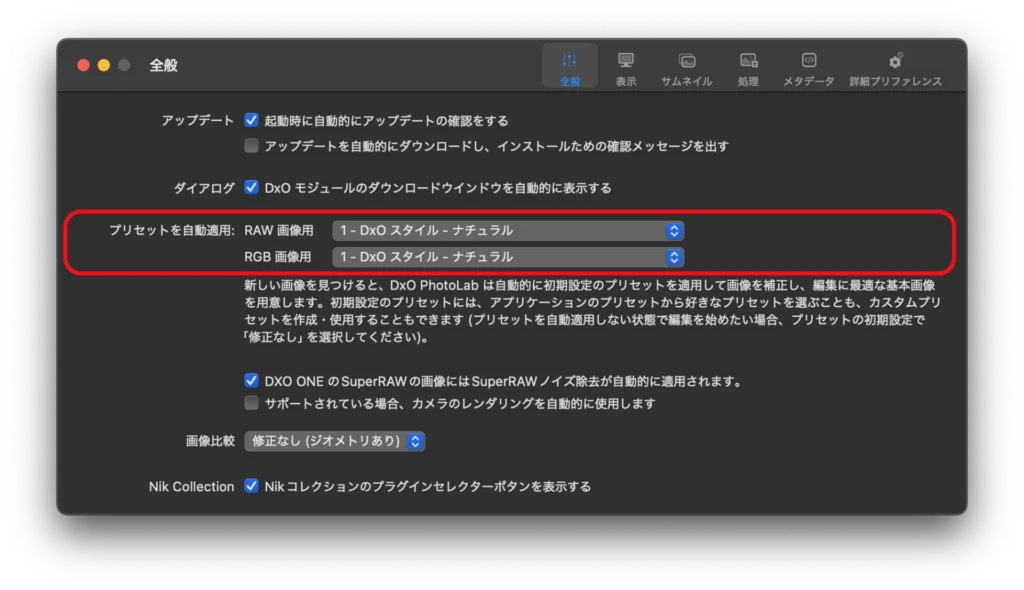
Task: Switch to the メタデータ tab label
Action: (808, 82)
